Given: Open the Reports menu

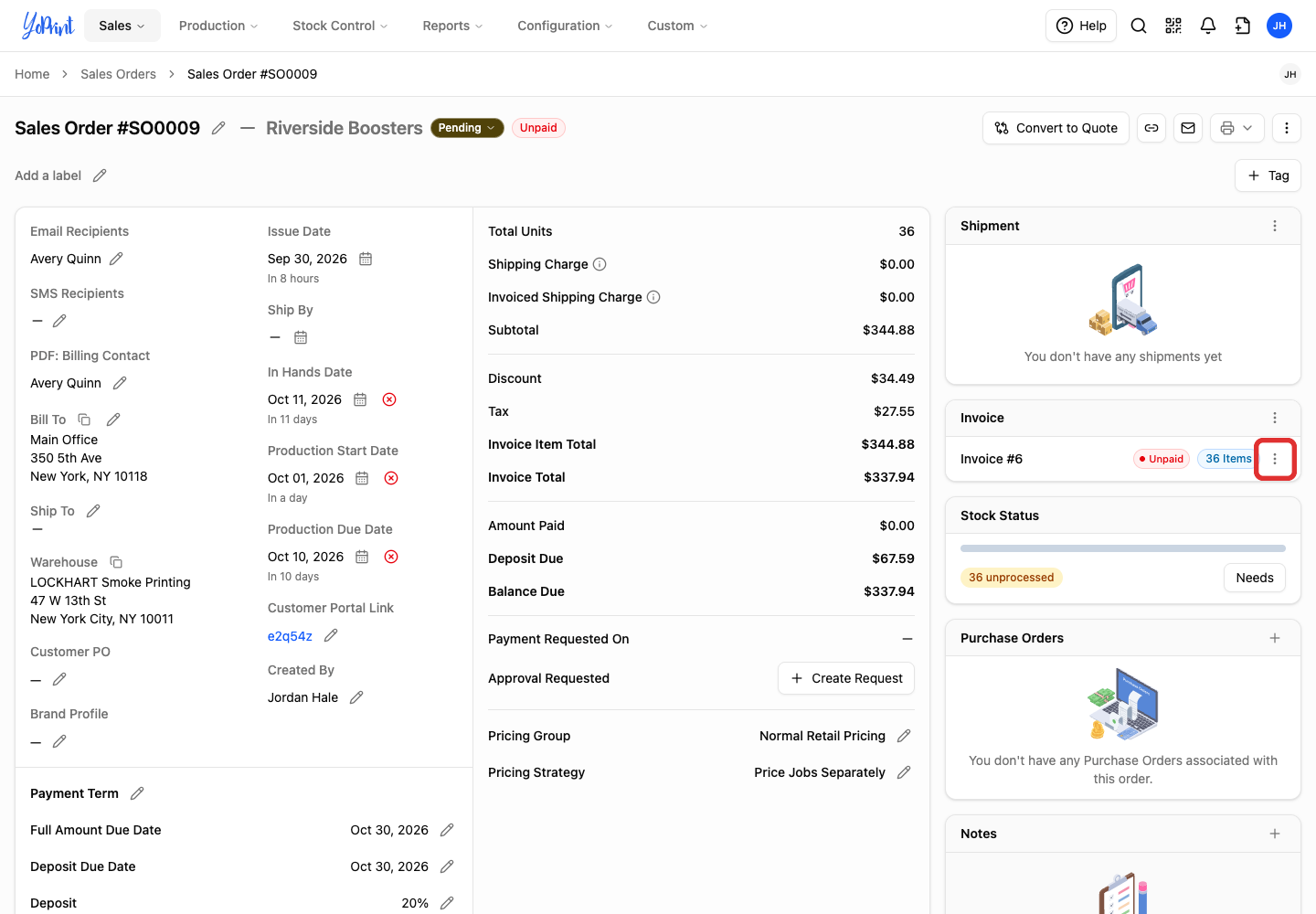Looking at the screenshot, I should point(452,26).
